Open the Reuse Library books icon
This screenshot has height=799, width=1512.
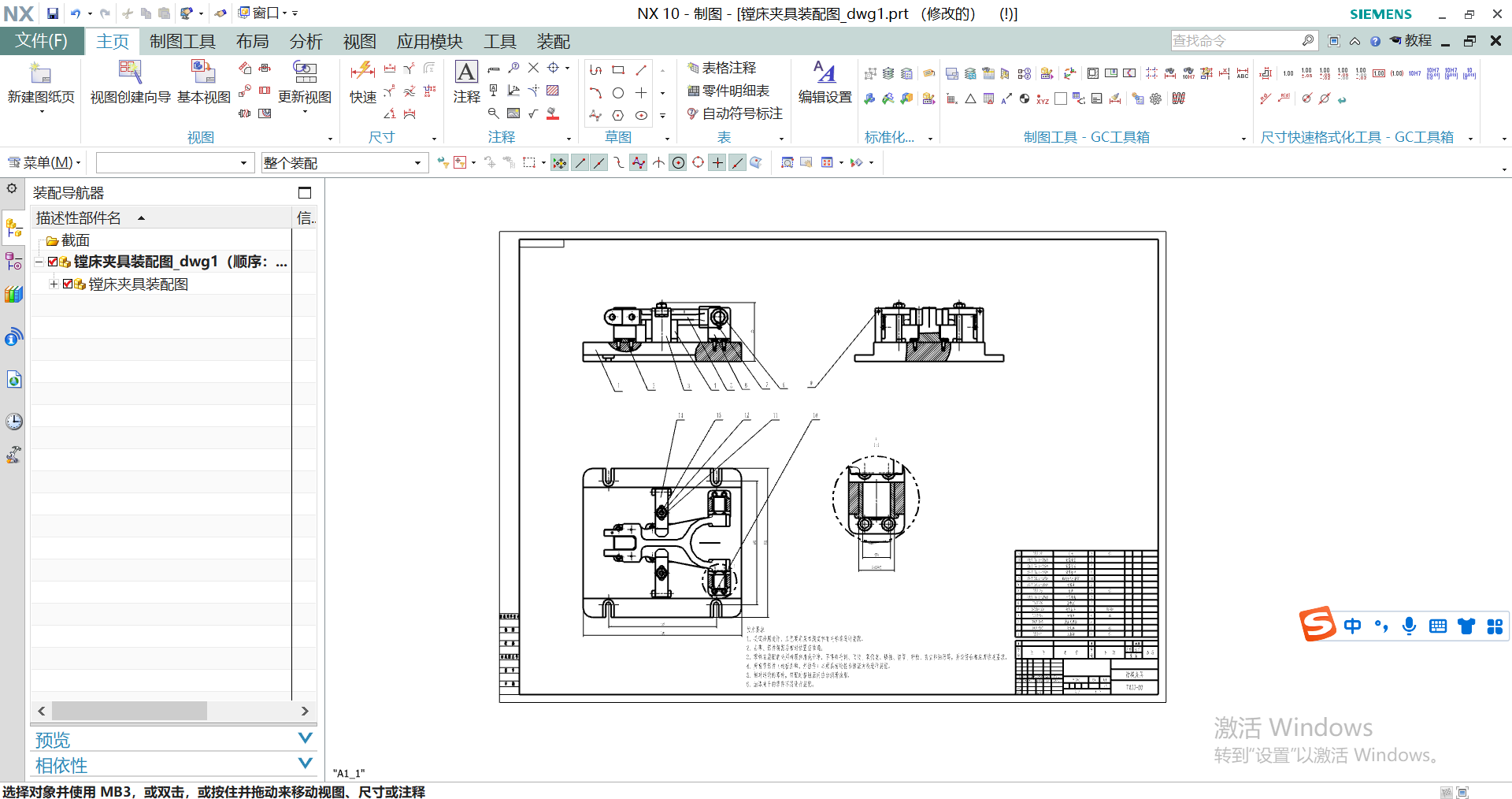[13, 295]
